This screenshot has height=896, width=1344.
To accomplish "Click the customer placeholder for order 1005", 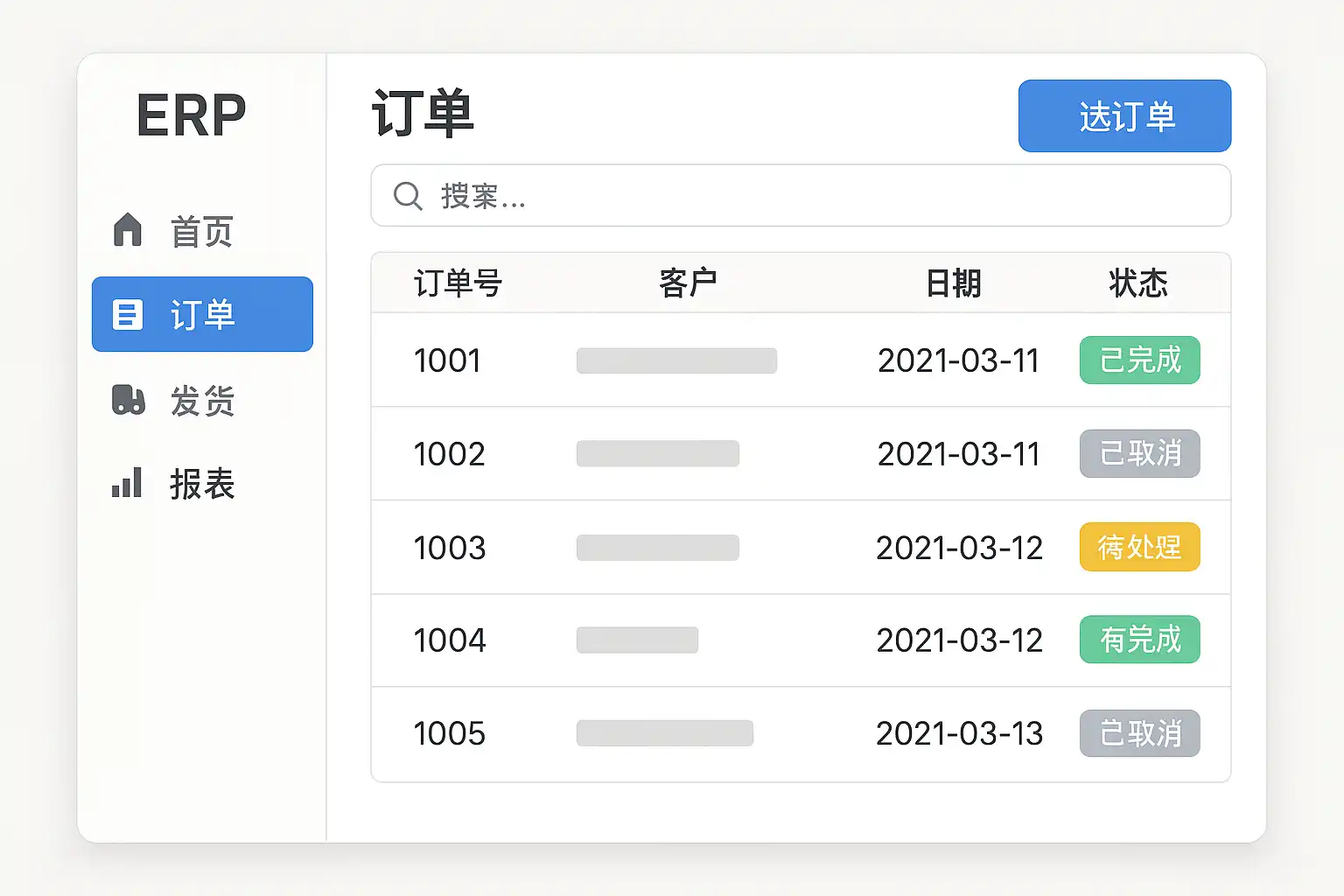I will coord(665,733).
